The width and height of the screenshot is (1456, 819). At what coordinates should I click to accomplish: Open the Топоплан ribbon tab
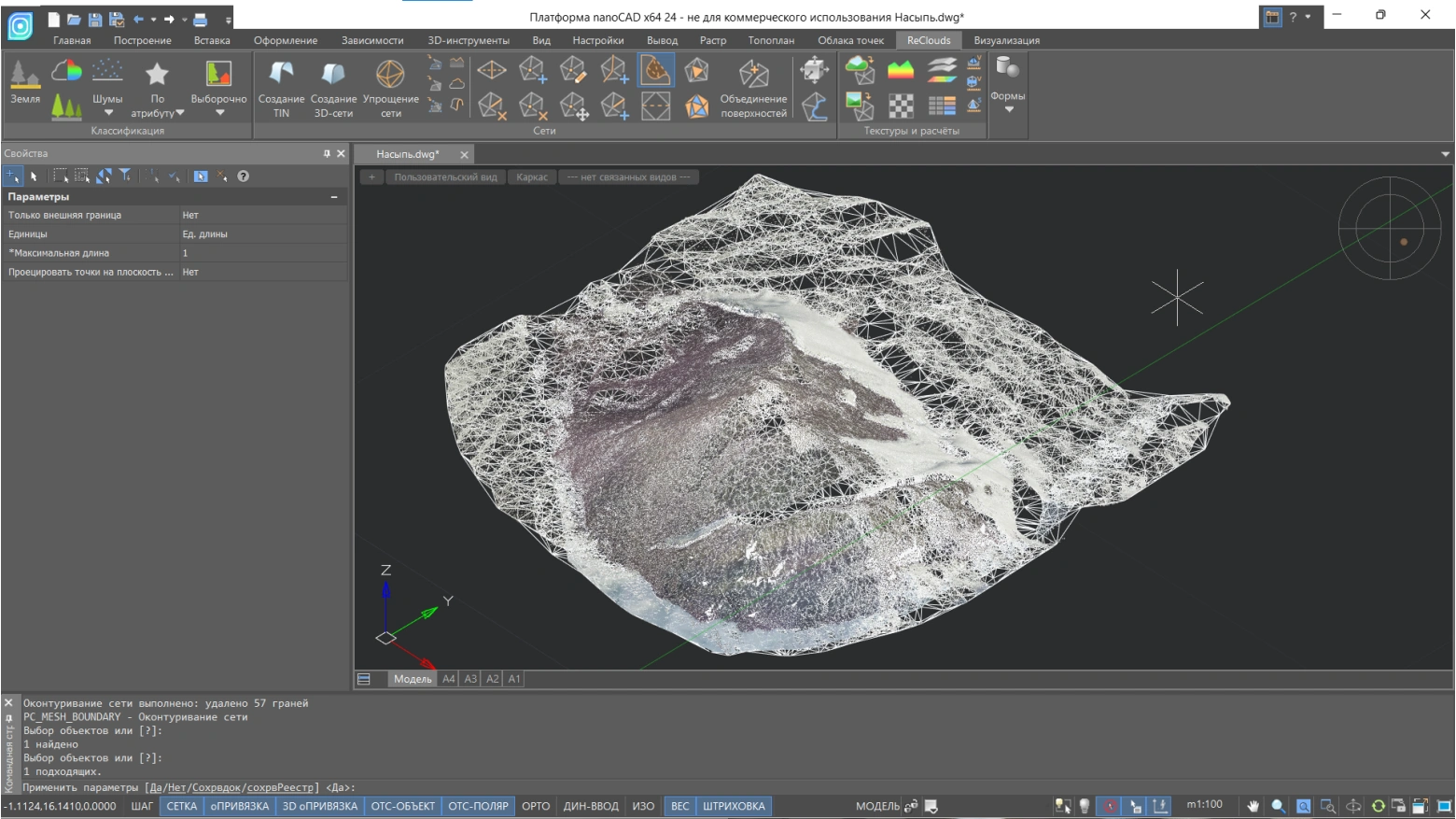pyautogui.click(x=771, y=40)
